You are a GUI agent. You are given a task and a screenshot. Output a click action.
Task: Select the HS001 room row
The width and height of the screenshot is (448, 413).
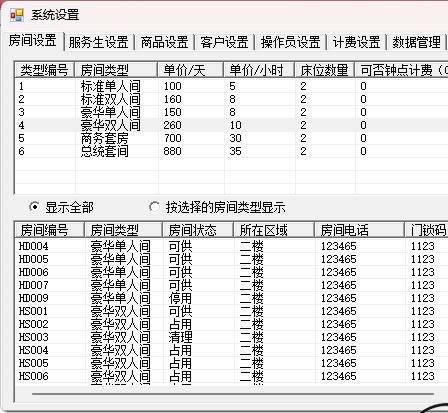[x=231, y=311]
